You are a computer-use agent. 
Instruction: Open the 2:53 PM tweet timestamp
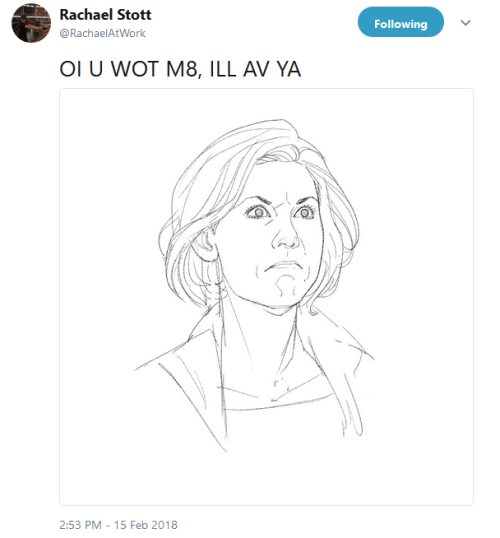(80, 525)
